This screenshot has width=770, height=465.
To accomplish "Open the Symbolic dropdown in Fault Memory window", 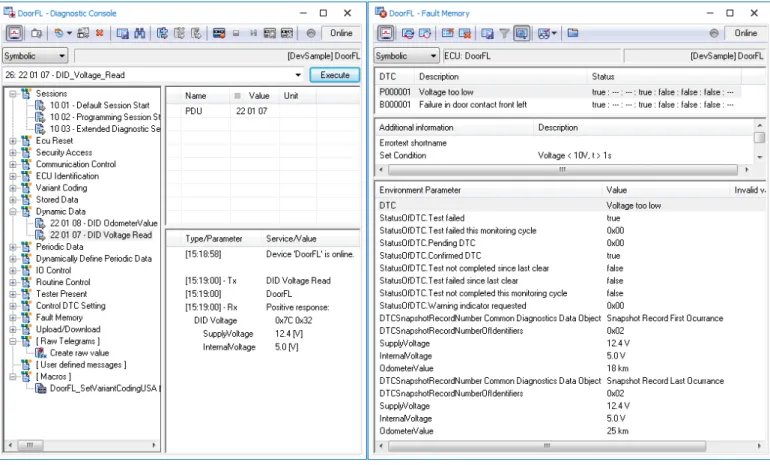I will pos(406,56).
